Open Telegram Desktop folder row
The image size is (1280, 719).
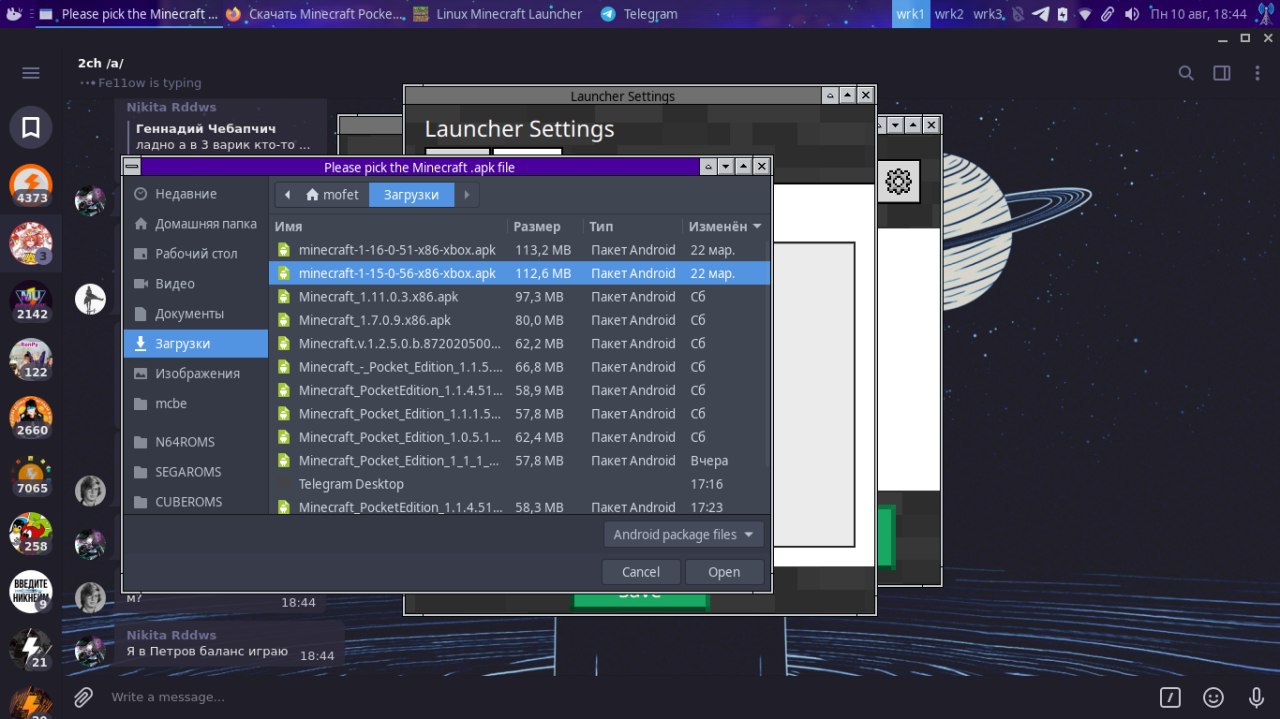click(x=517, y=484)
